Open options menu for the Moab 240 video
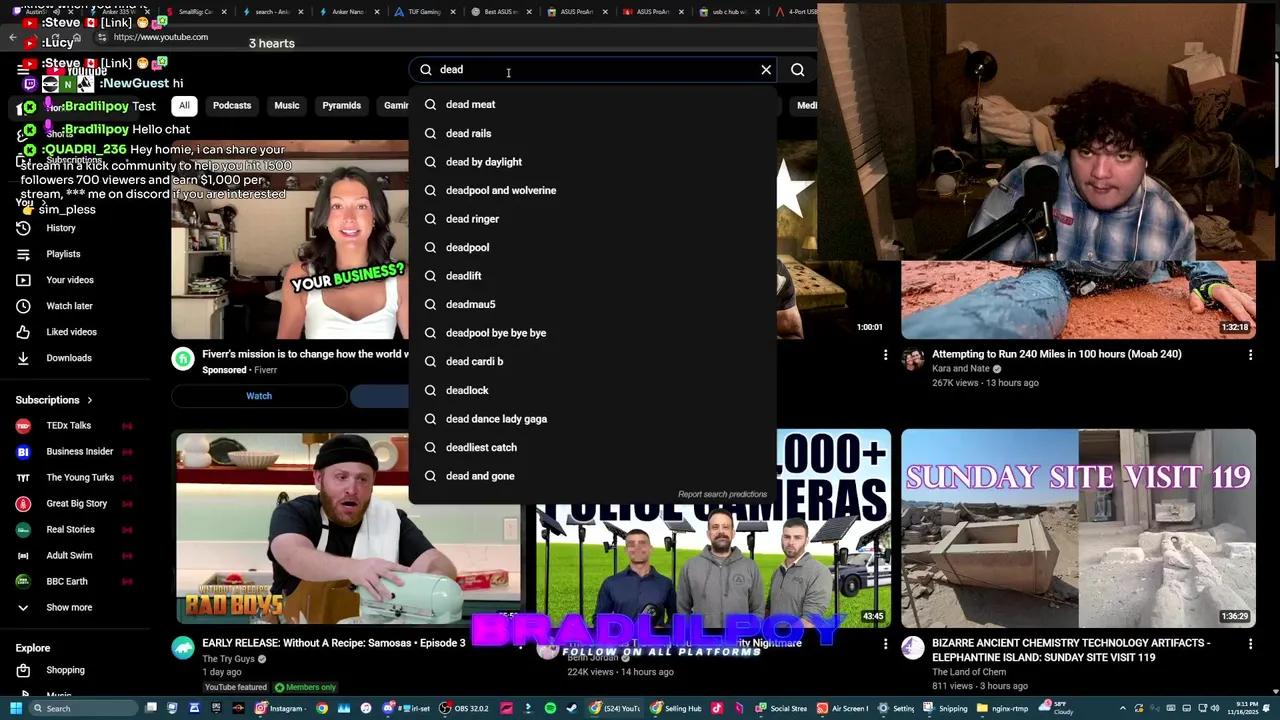Screen dimensions: 1280x720 click(1250, 355)
